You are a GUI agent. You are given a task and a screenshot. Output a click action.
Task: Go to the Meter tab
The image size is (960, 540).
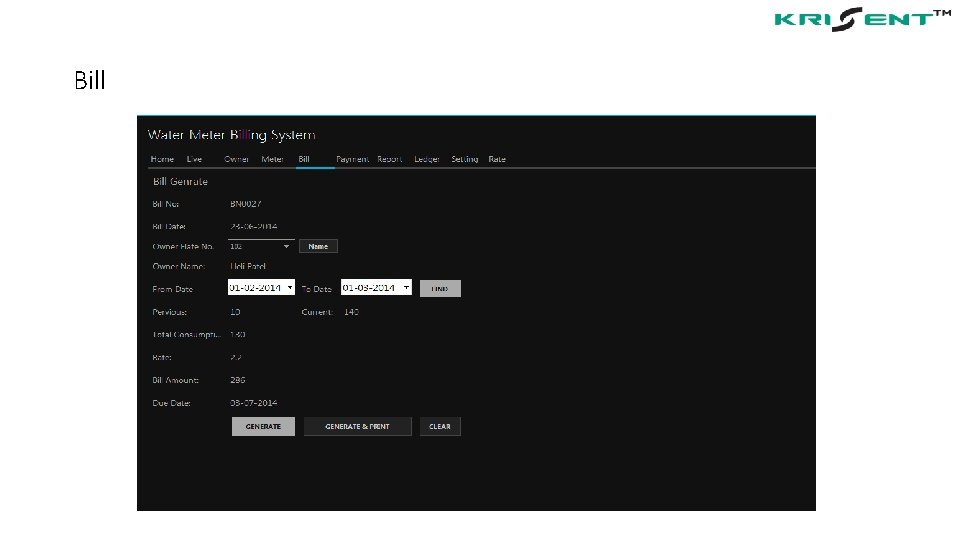tap(272, 159)
